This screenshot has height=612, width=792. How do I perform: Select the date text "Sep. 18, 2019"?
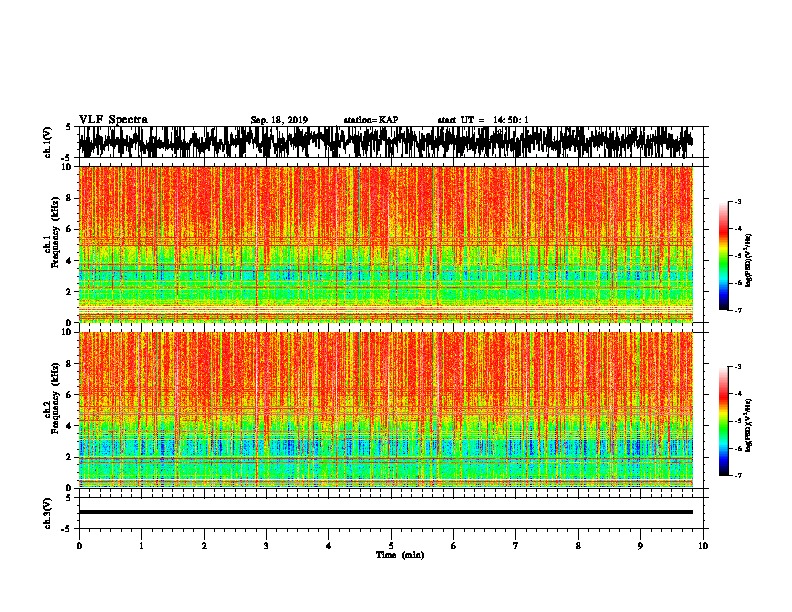click(279, 120)
